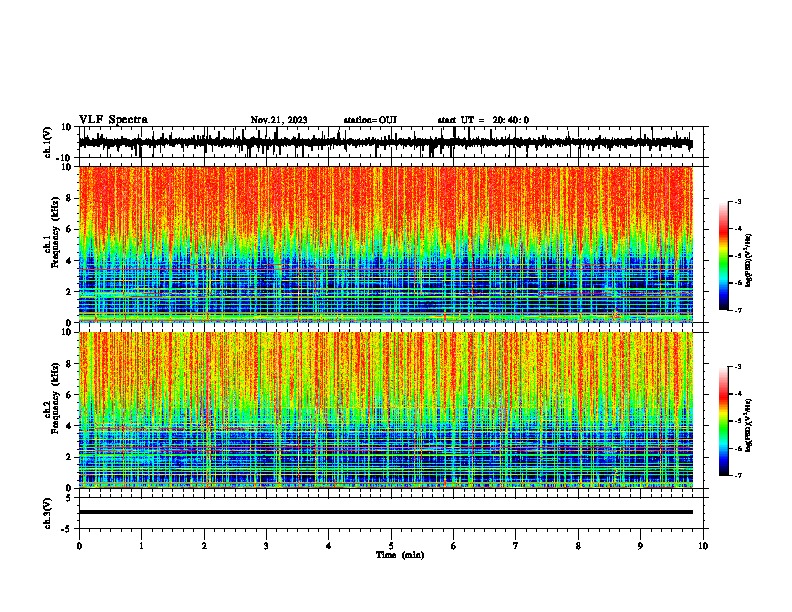This screenshot has width=792, height=612.
Task: Click the "-3" label on ch.1 color scale
Action: point(738,201)
